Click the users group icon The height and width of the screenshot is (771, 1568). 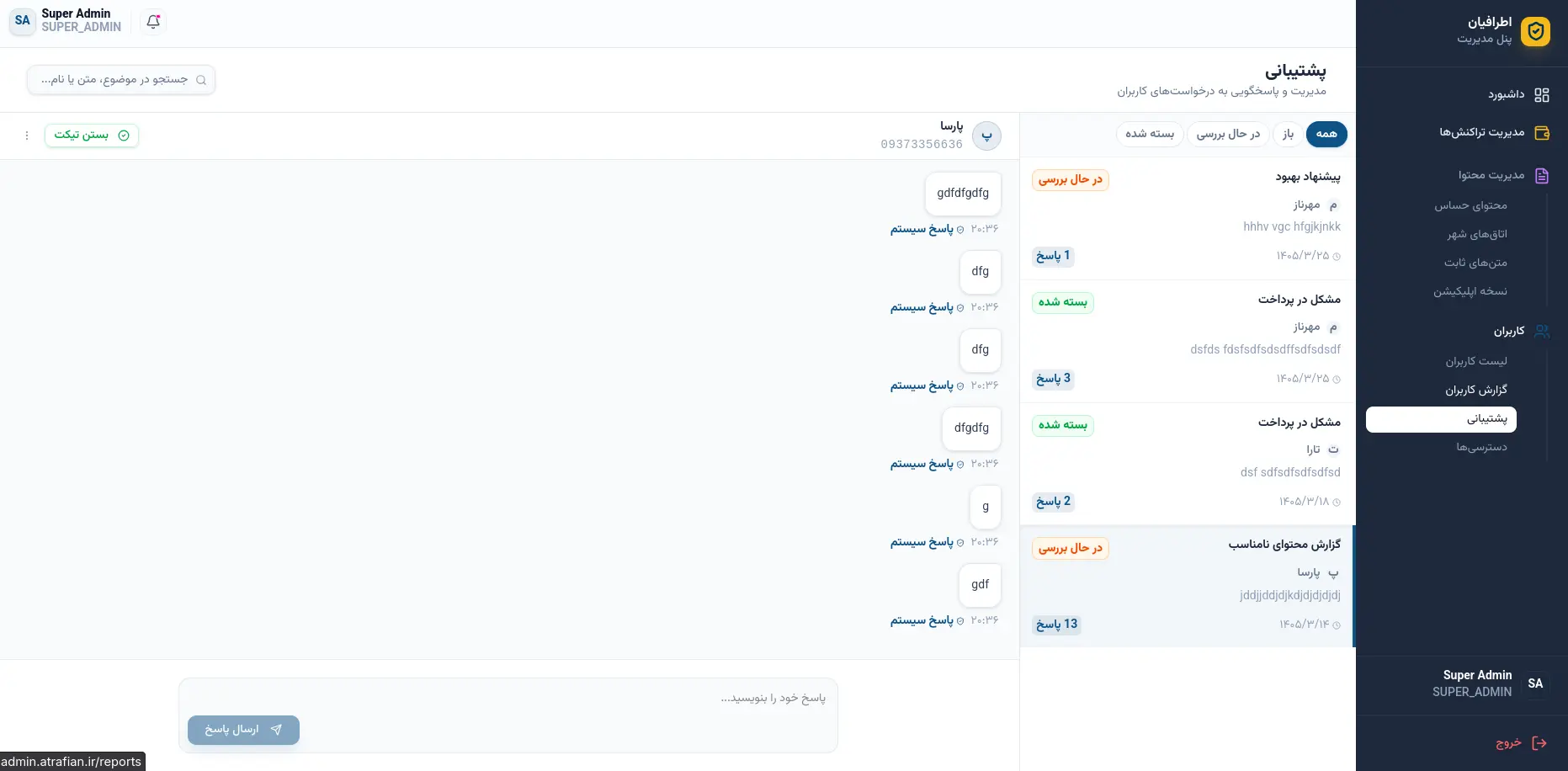[1542, 332]
